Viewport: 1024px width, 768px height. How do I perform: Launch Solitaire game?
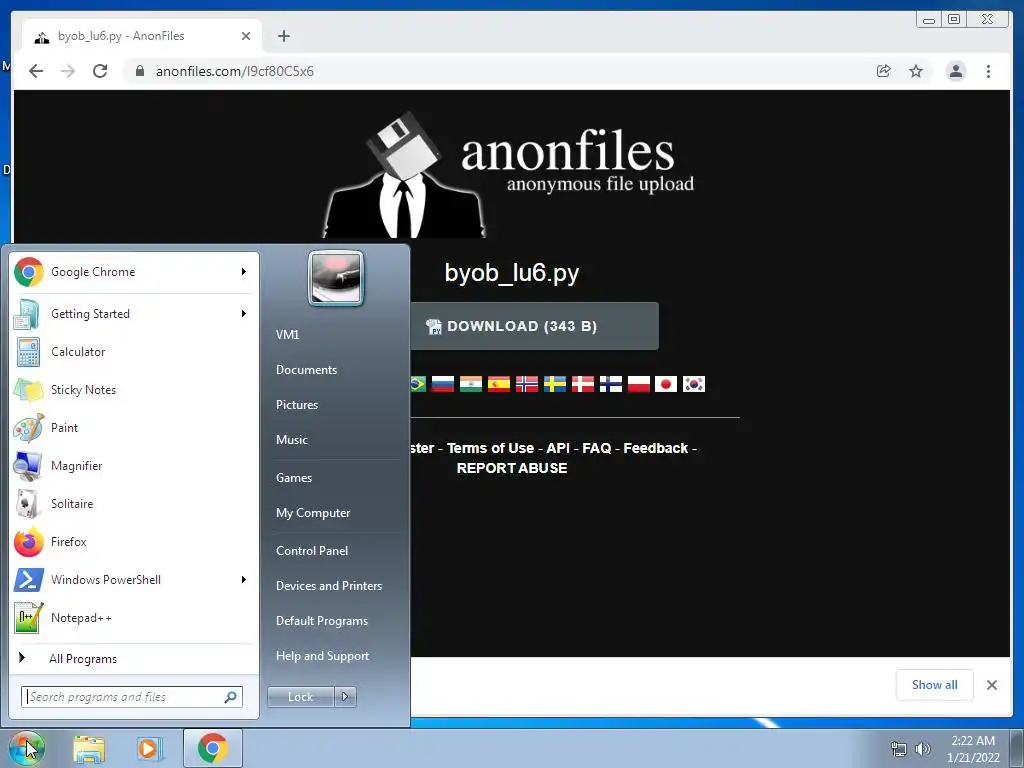pos(134,504)
